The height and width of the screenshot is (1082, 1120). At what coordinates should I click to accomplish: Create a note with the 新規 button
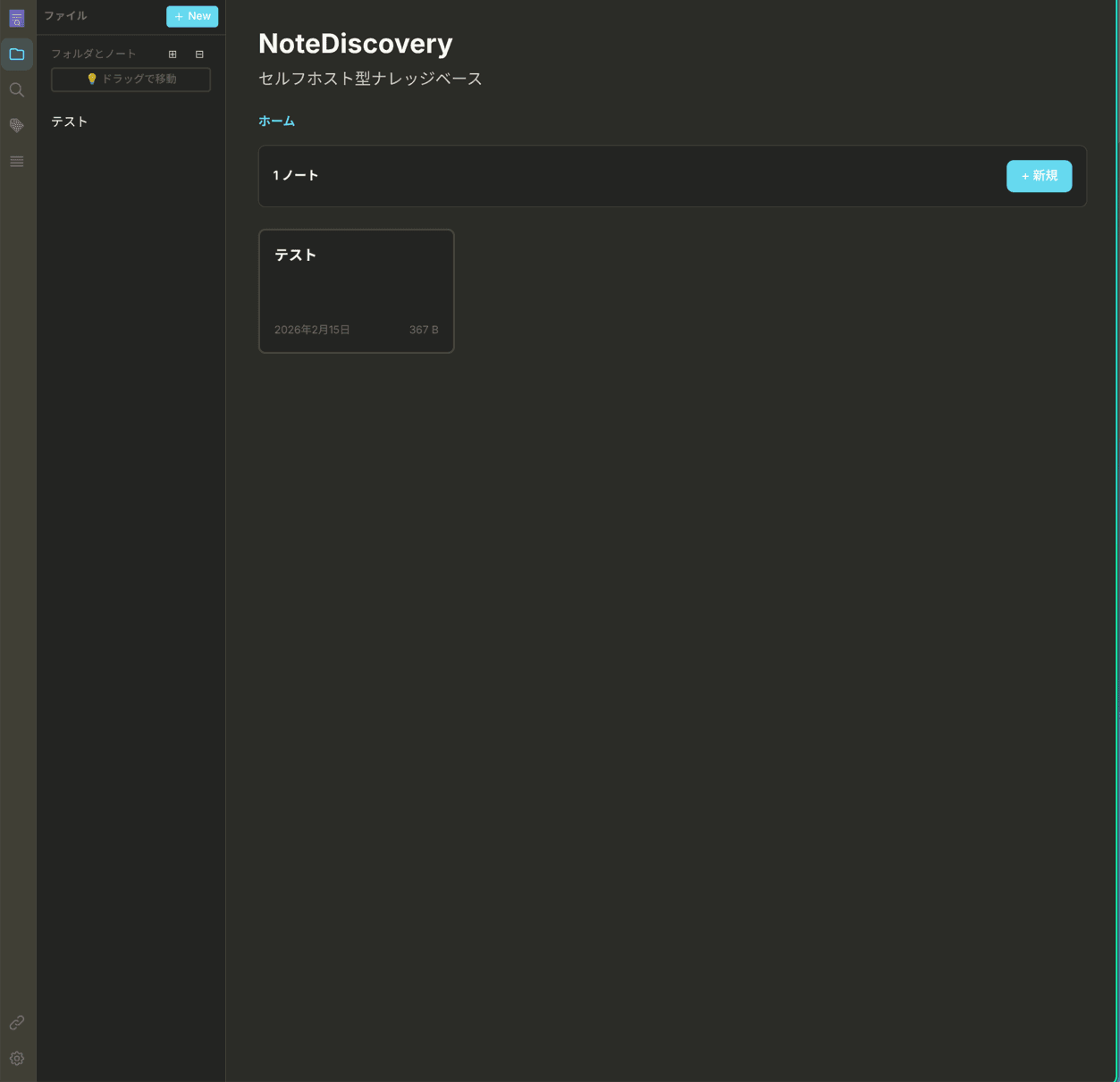(1039, 176)
